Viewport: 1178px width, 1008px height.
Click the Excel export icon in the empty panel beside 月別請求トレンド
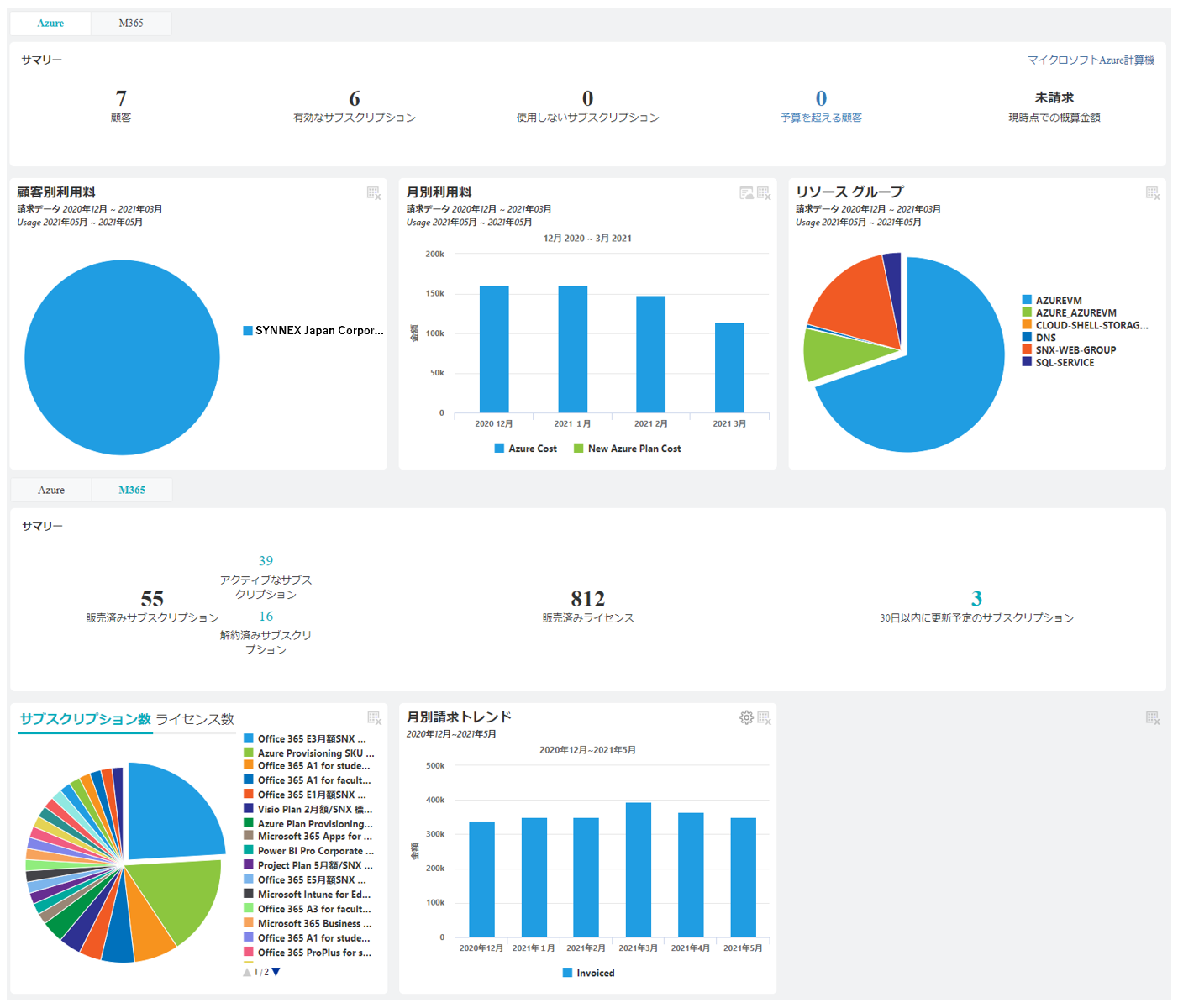click(1153, 717)
